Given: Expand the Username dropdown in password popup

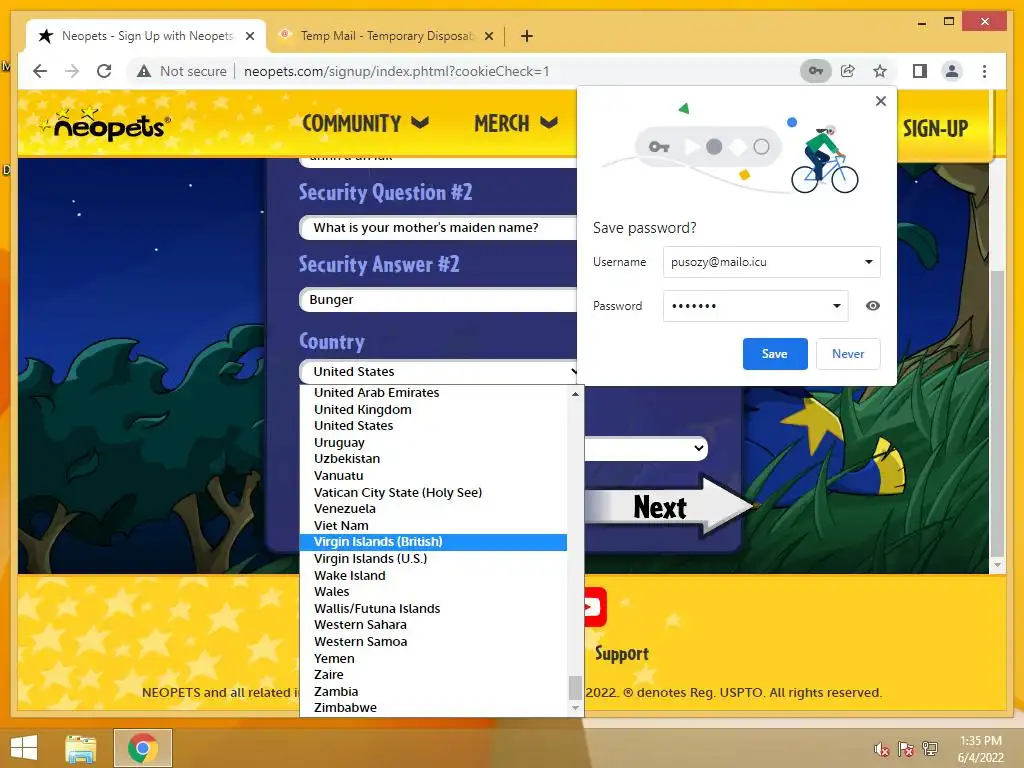Looking at the screenshot, I should 869,262.
